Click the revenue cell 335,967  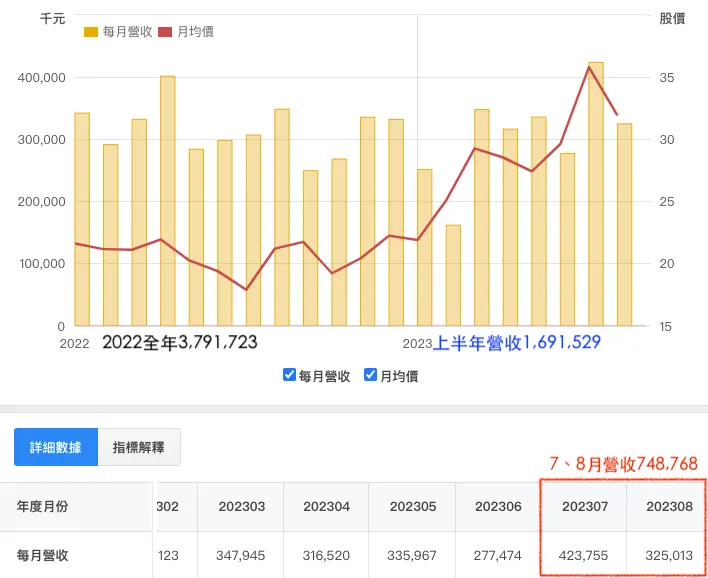click(412, 555)
